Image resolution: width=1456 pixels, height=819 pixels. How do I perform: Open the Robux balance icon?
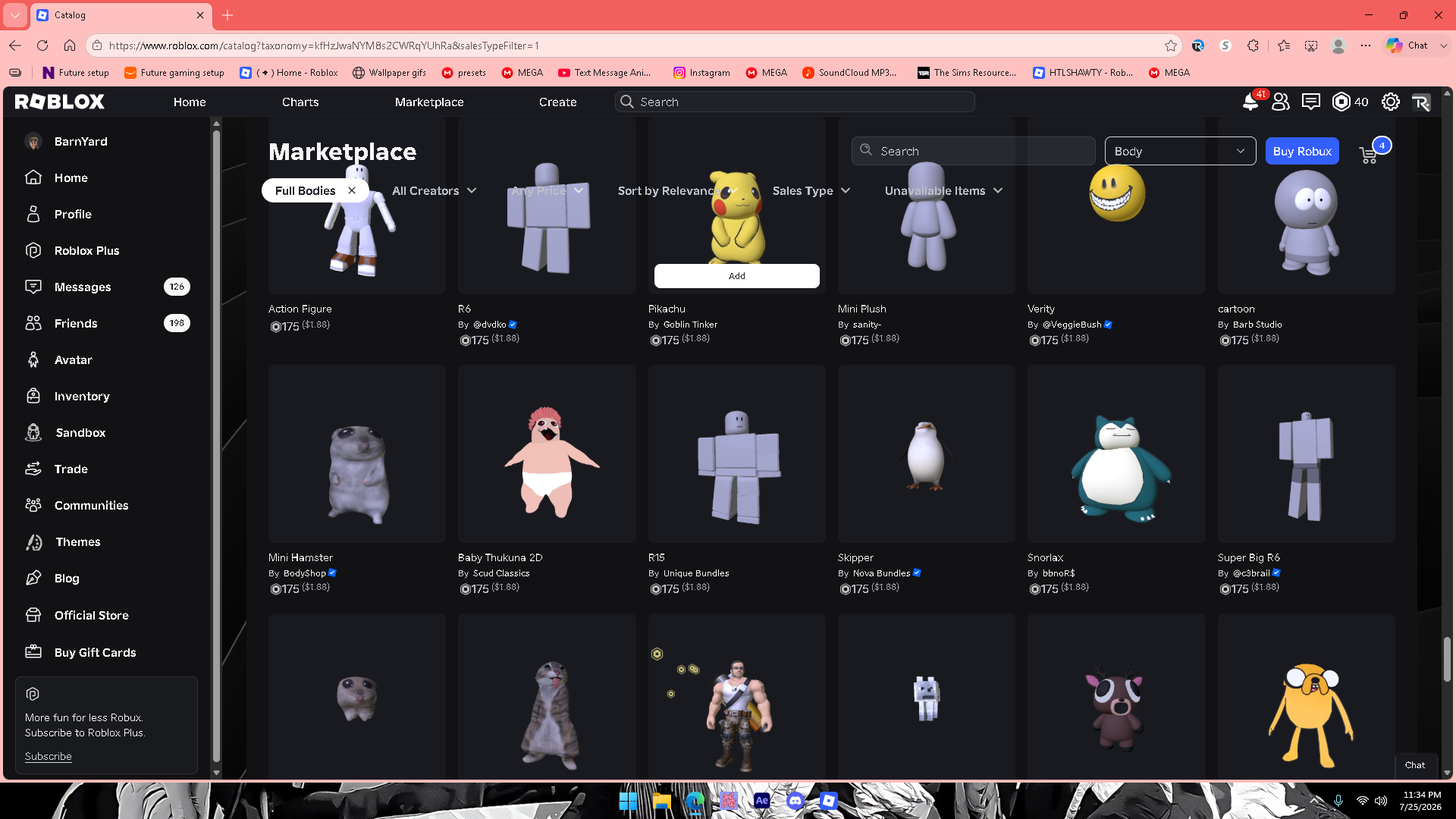tap(1341, 102)
